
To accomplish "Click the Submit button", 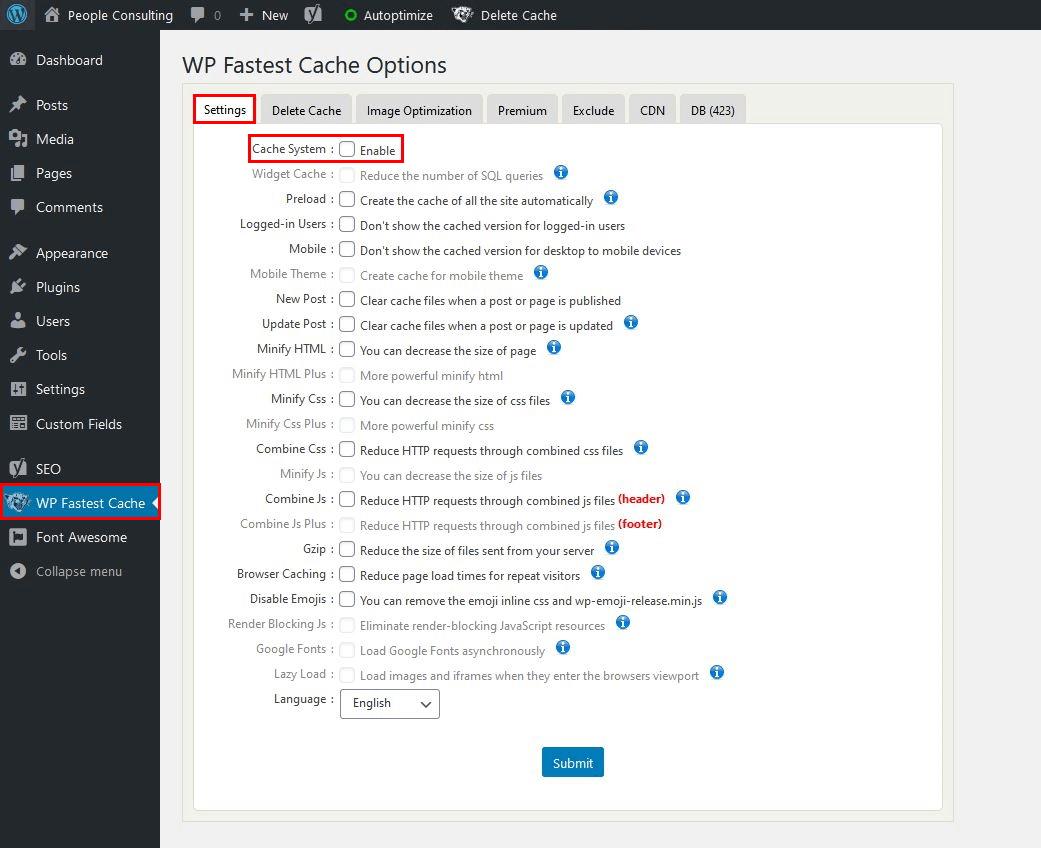I will tap(572, 762).
